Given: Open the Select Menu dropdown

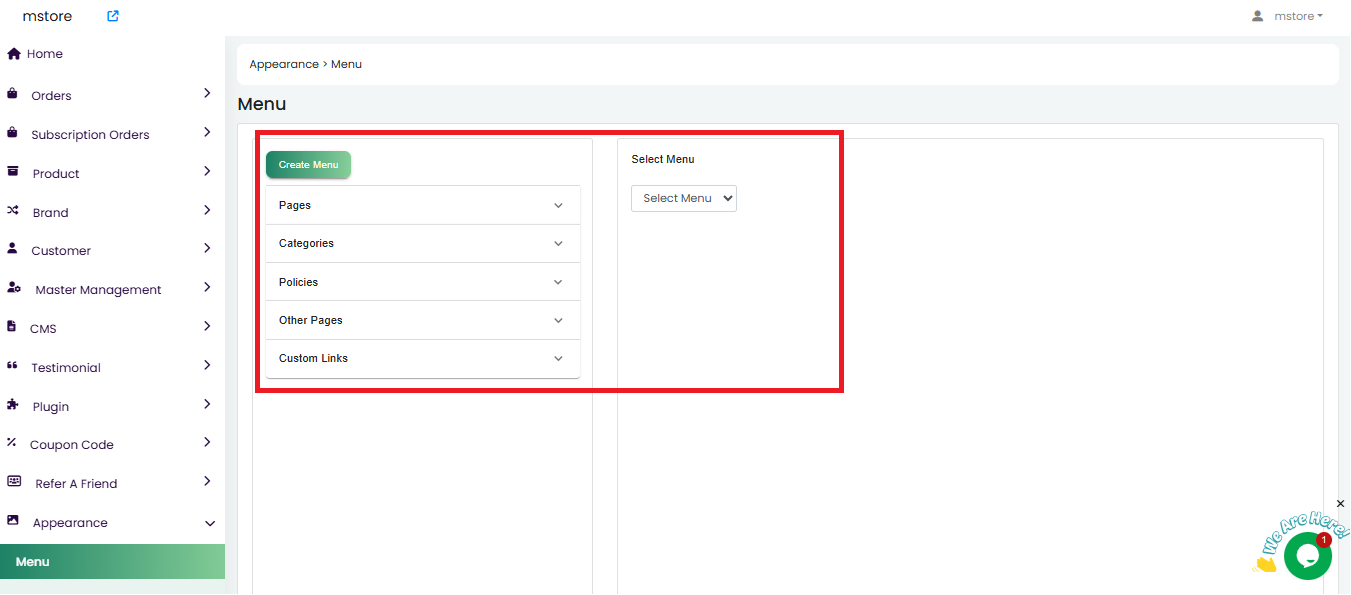Looking at the screenshot, I should point(684,198).
